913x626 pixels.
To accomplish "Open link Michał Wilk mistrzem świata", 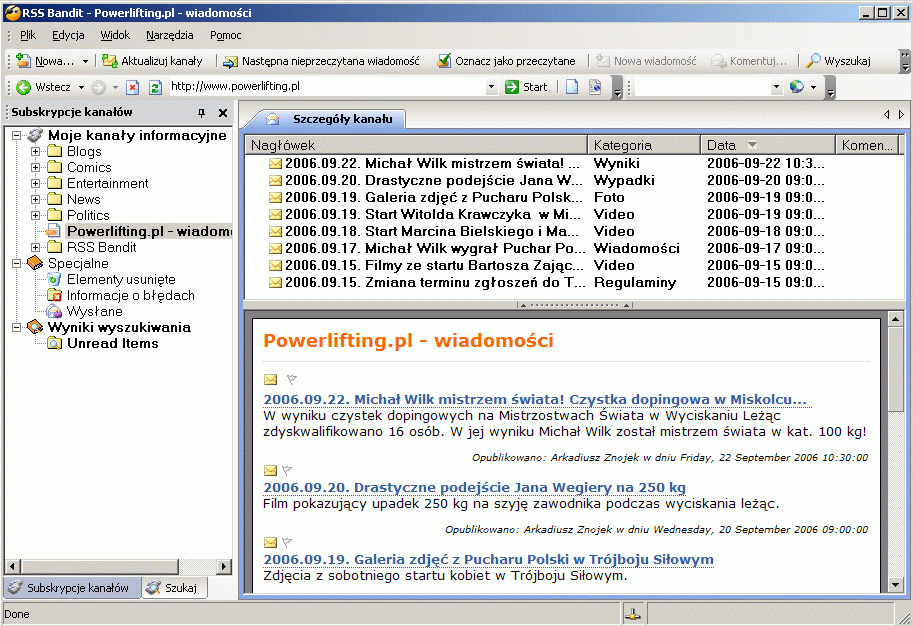I will (535, 399).
